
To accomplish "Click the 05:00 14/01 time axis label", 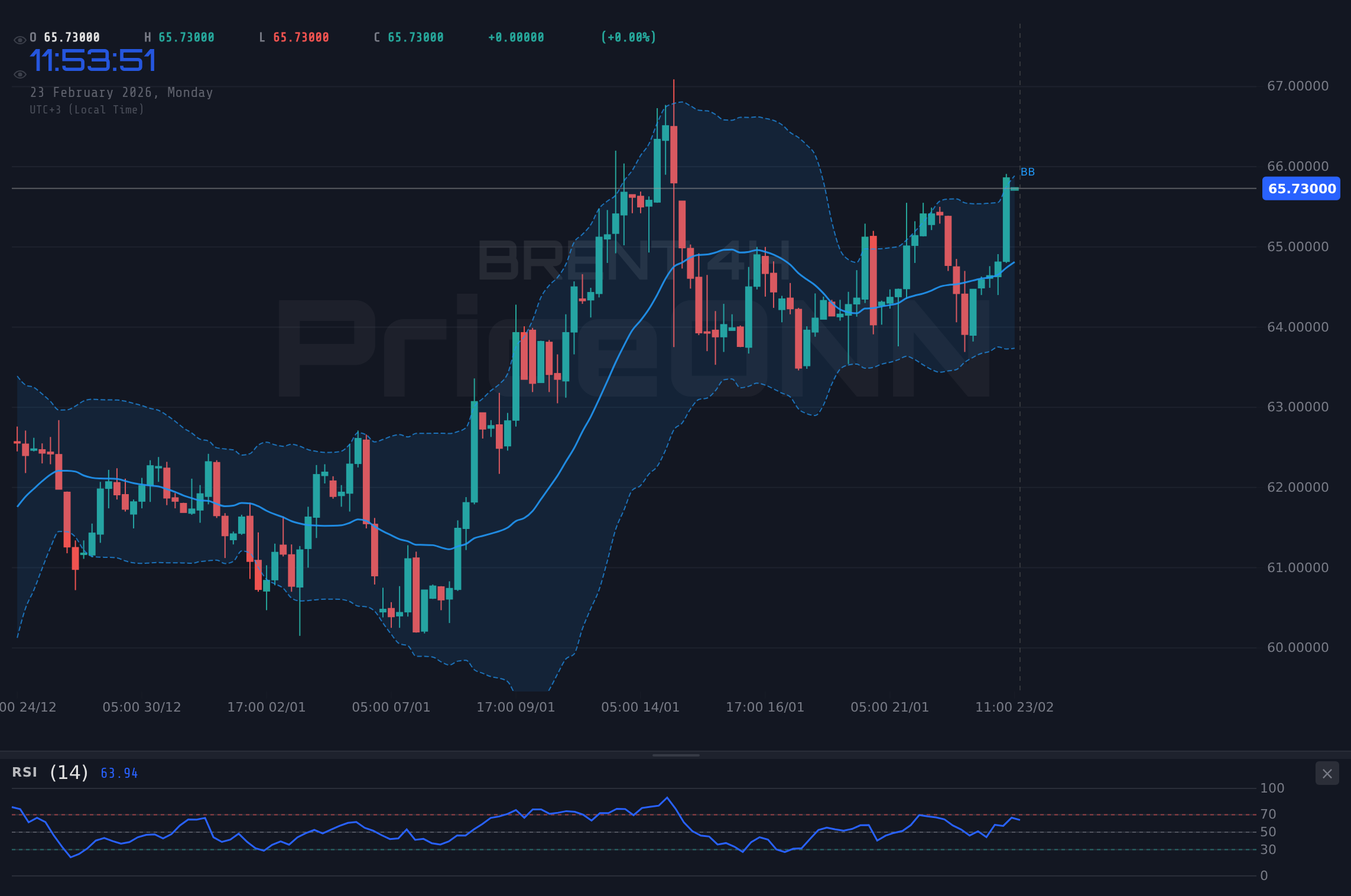I will pos(641,707).
